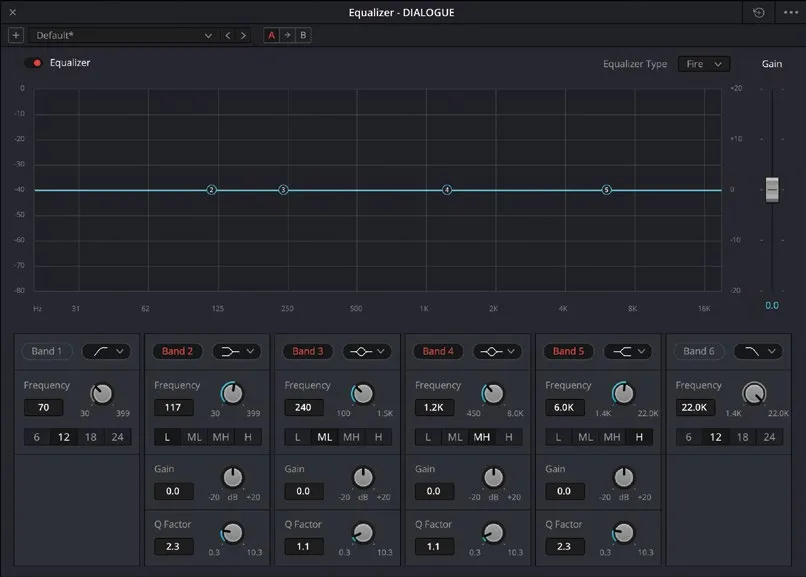Viewport: 806px width, 577px height.
Task: Select 18 dB slope for Band 6
Action: [742, 437]
